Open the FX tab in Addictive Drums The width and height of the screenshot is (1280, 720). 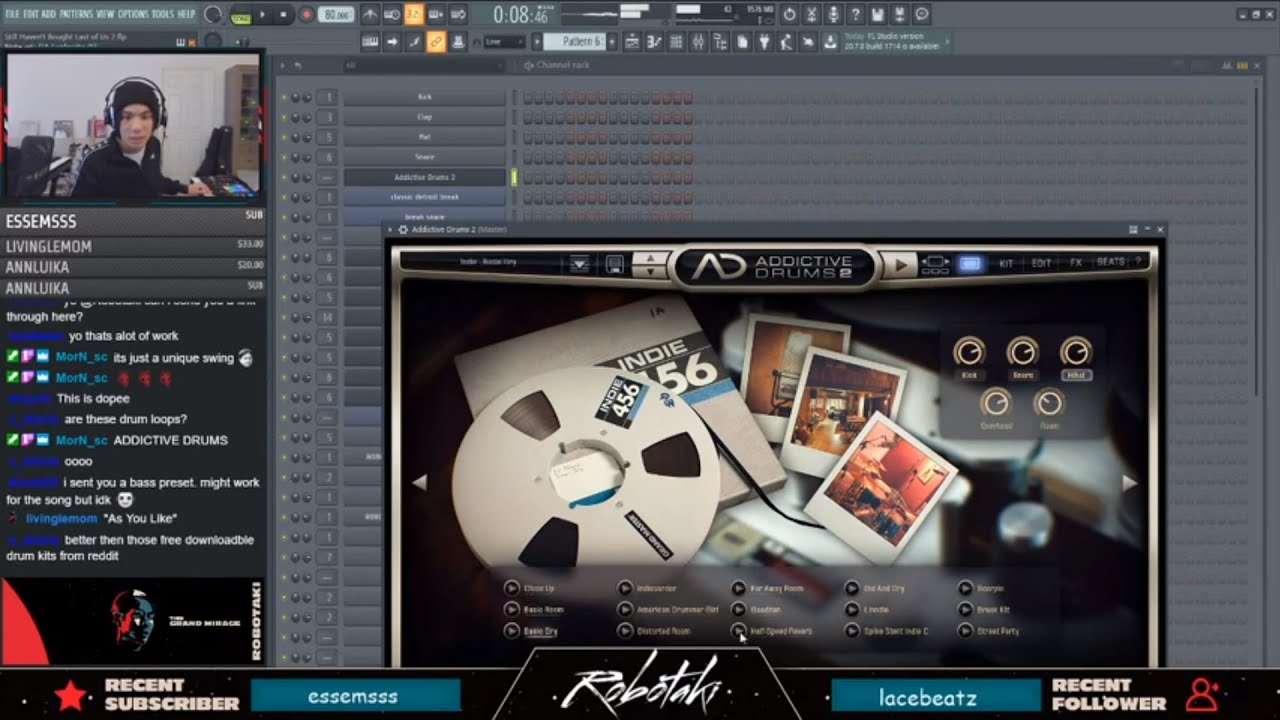point(1076,263)
